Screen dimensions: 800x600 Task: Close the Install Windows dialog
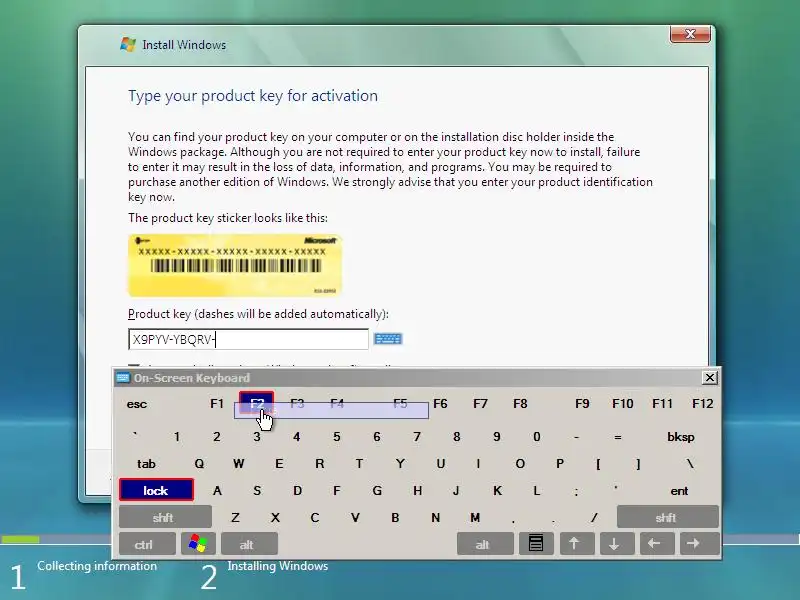690,34
